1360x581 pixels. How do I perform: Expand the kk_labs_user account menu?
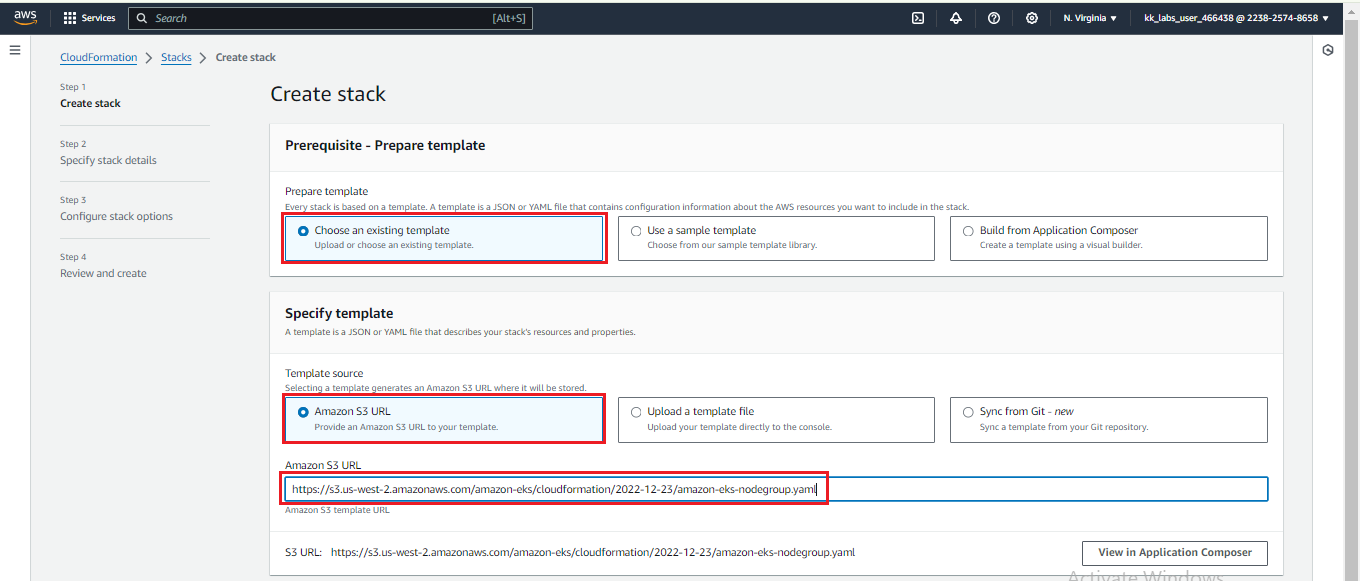tap(1236, 18)
